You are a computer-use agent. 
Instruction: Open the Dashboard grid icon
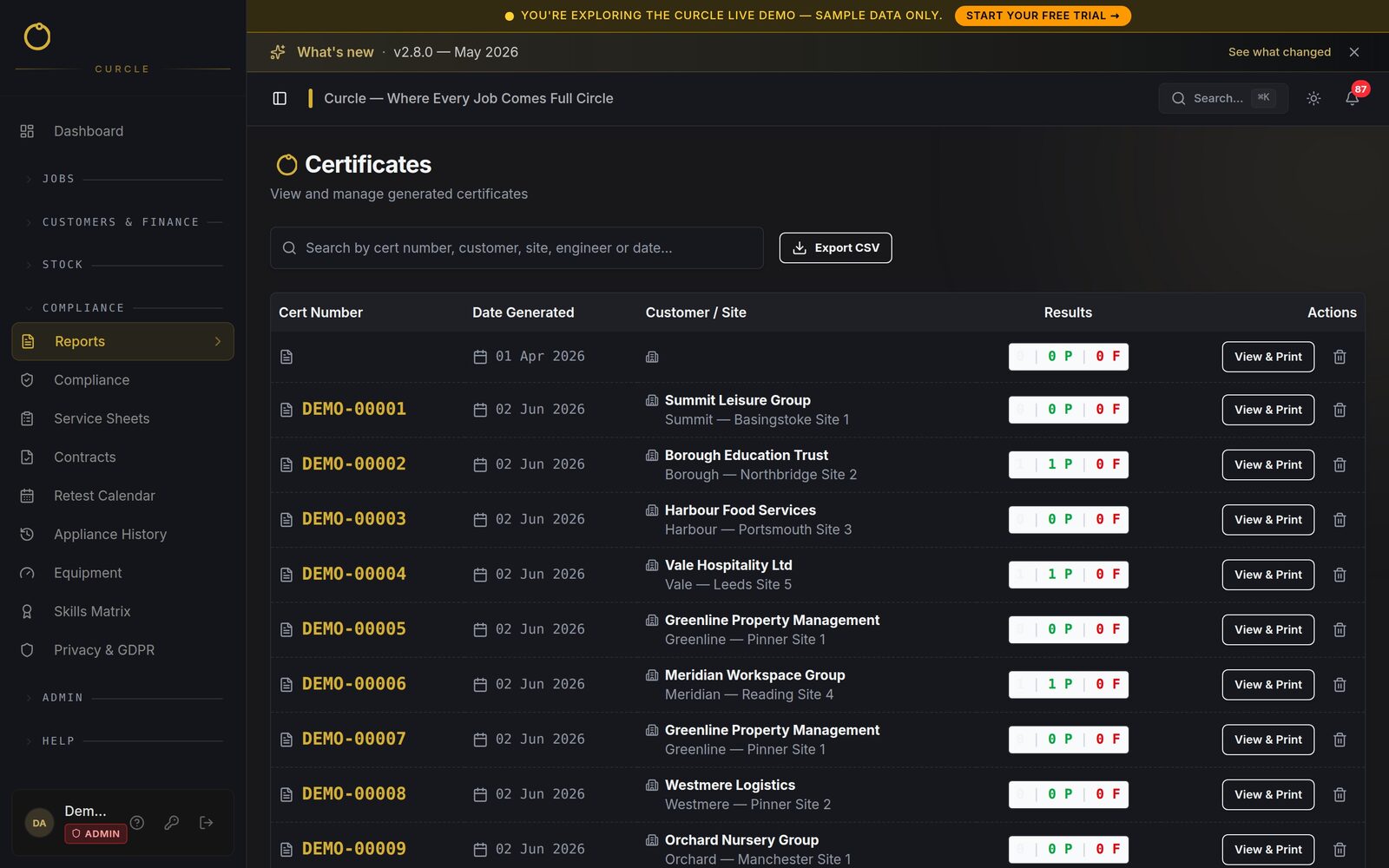coord(27,131)
